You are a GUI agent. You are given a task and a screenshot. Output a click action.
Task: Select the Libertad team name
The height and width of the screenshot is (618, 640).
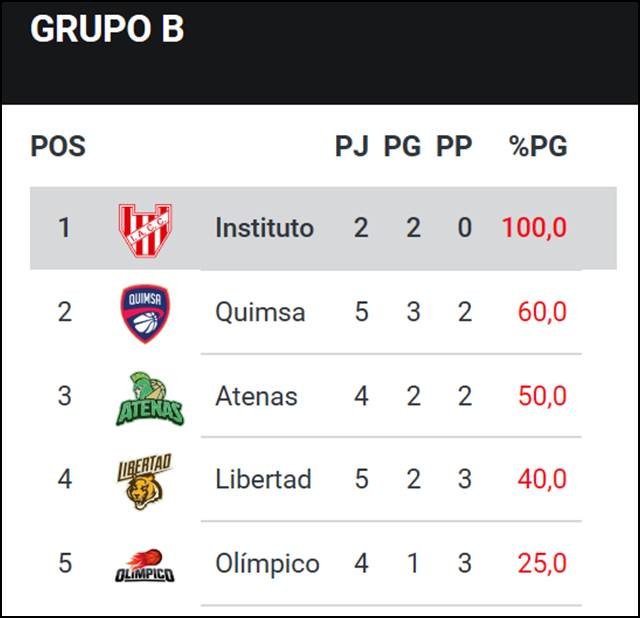tap(263, 479)
